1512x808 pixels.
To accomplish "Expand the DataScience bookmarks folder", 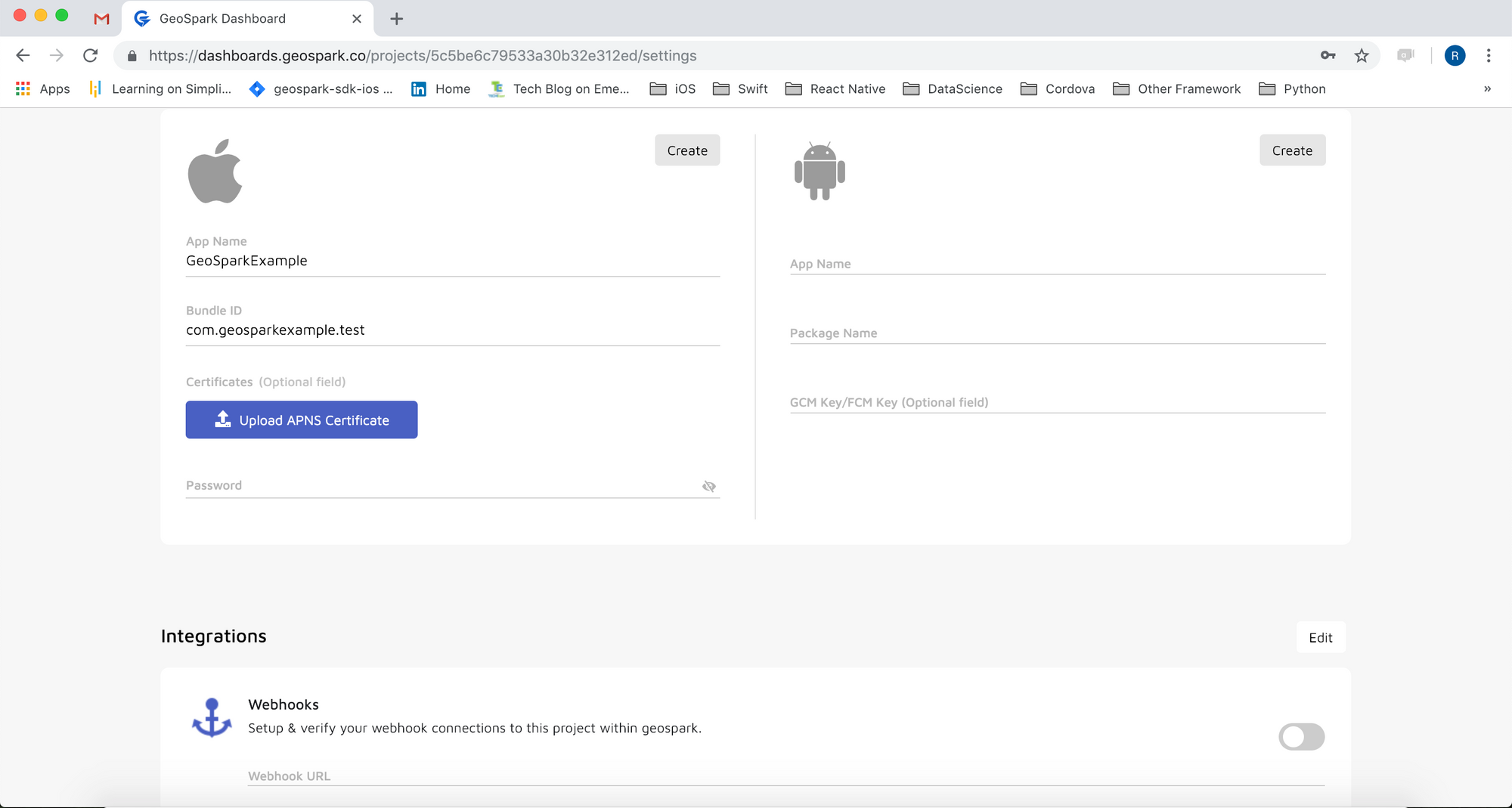I will (x=953, y=89).
